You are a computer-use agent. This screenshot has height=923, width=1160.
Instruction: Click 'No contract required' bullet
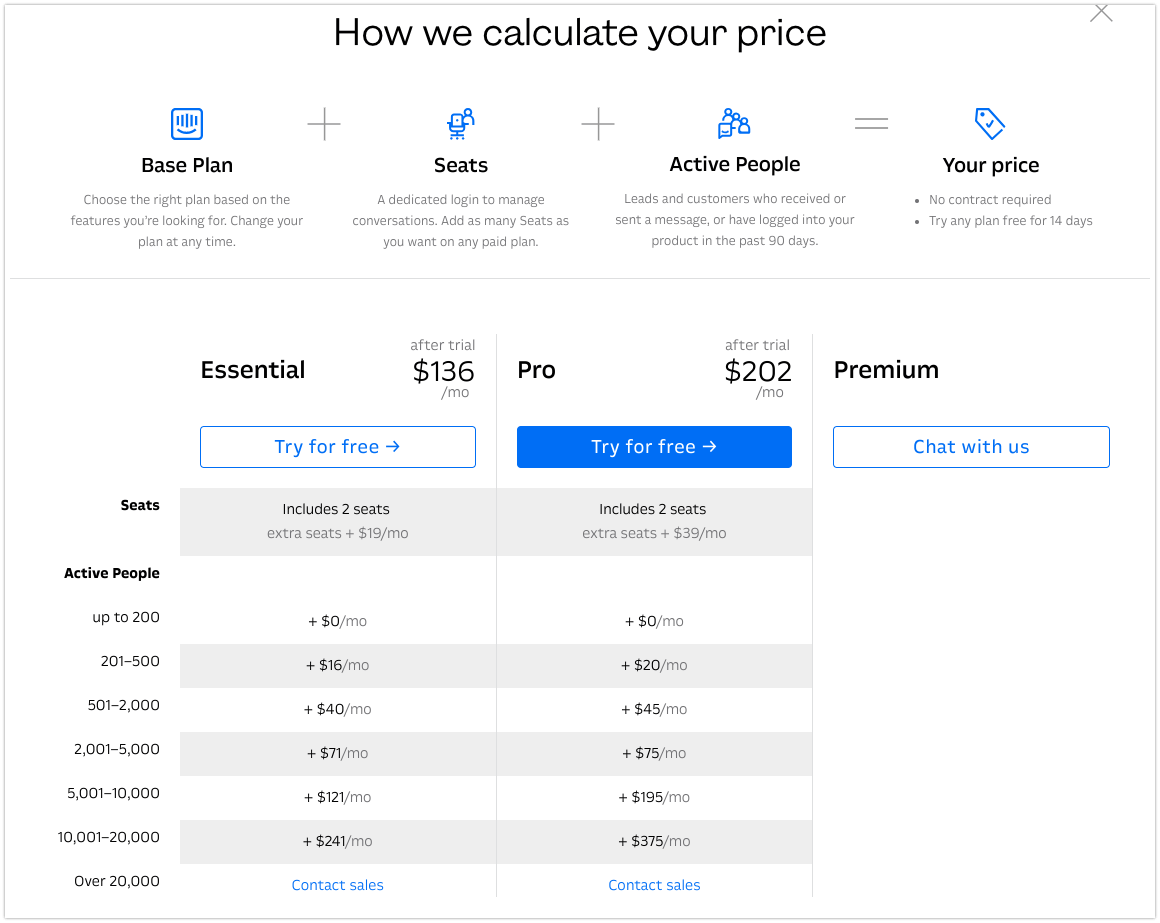click(990, 200)
